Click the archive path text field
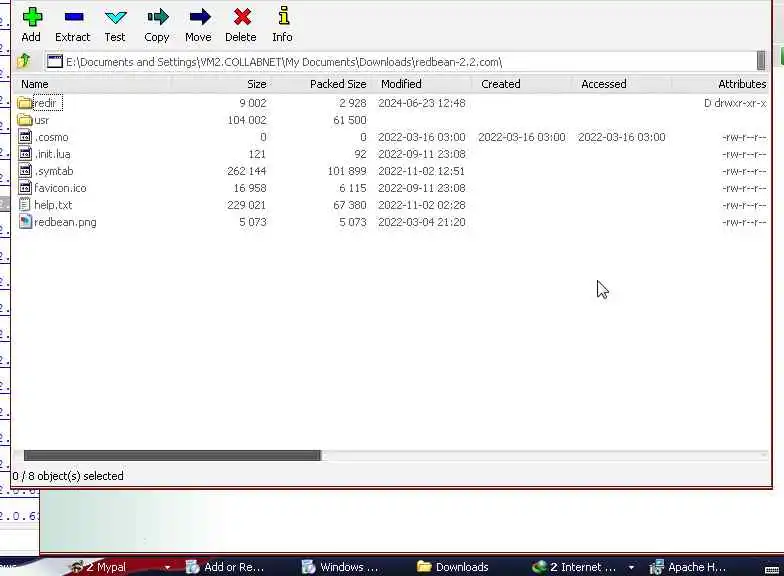The height and width of the screenshot is (576, 784). [x=400, y=62]
